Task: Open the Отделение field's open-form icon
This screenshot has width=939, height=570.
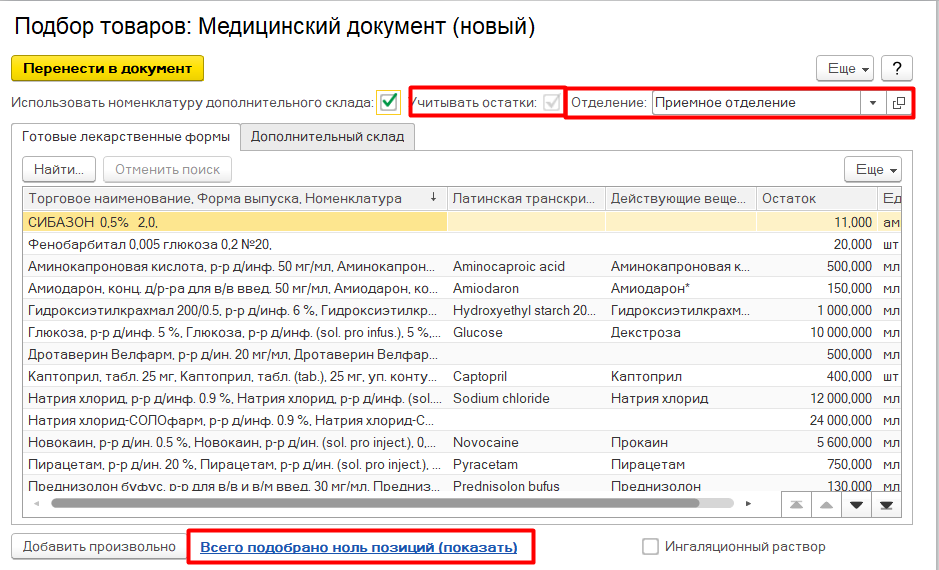Action: point(898,103)
